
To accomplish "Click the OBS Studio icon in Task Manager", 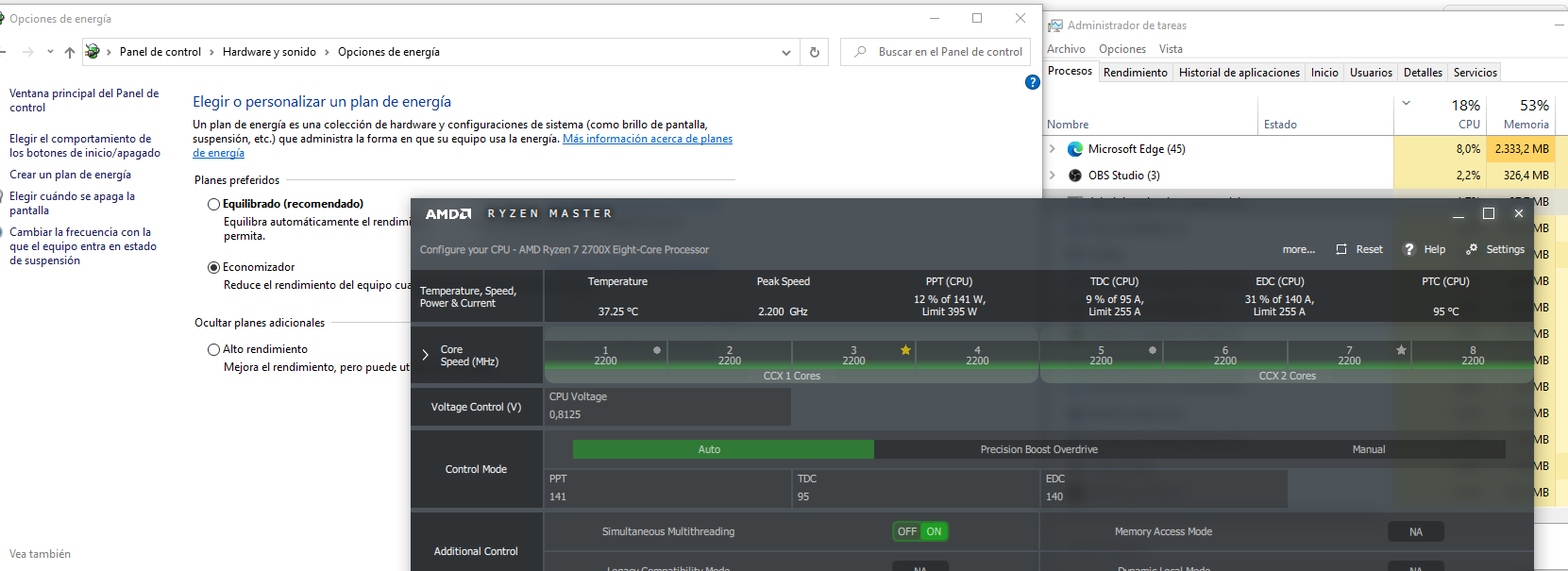I will pos(1075,176).
